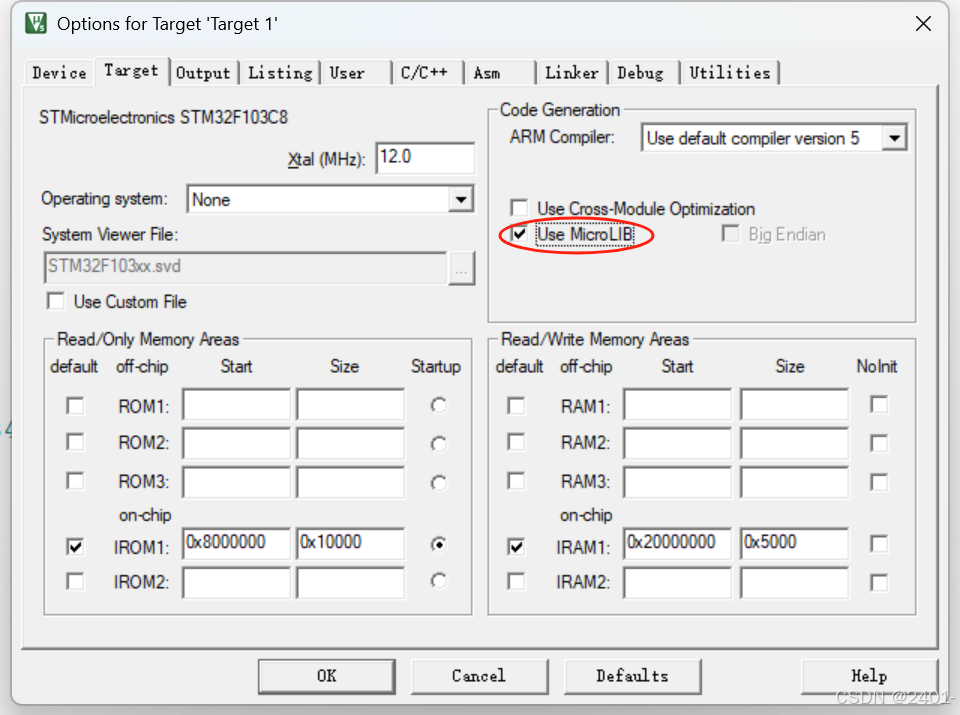
Task: Edit the IROM1 Size value 0x10000
Action: coord(351,544)
